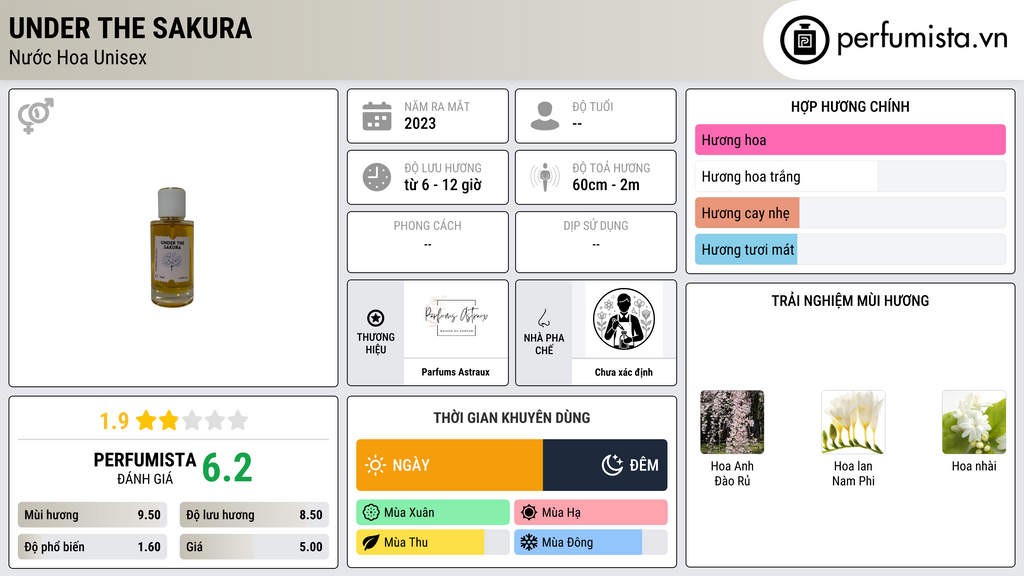The image size is (1024, 576).
Task: Click the release year value 2023
Action: tap(420, 123)
